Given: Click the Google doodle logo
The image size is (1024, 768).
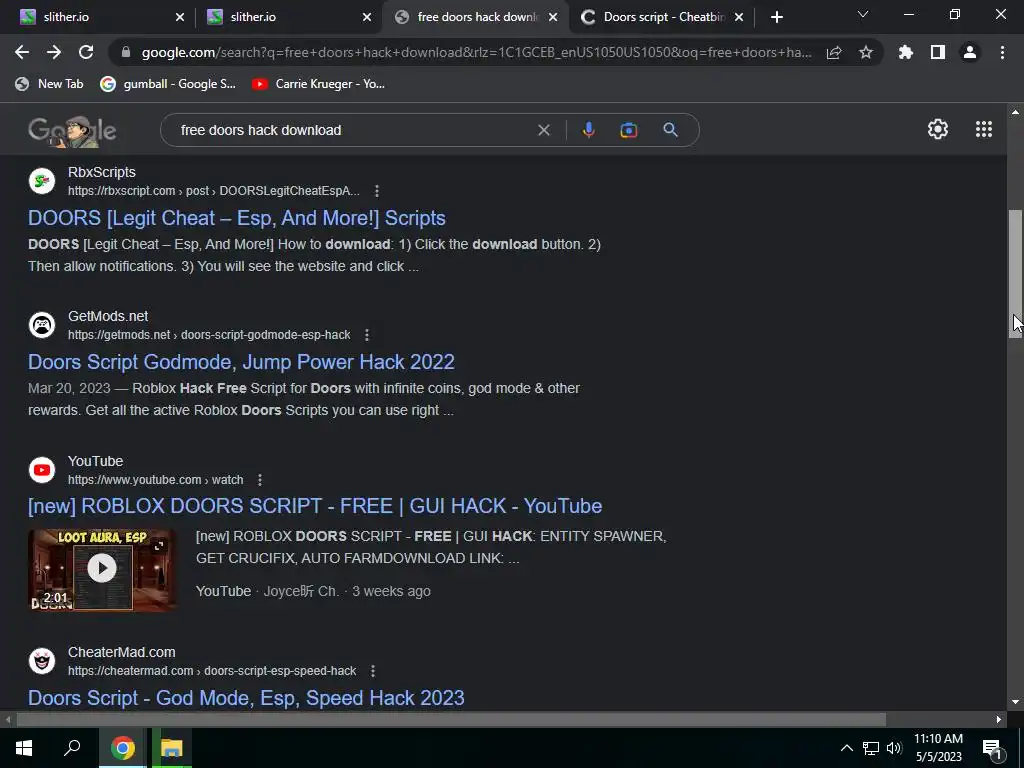Looking at the screenshot, I should [x=72, y=131].
